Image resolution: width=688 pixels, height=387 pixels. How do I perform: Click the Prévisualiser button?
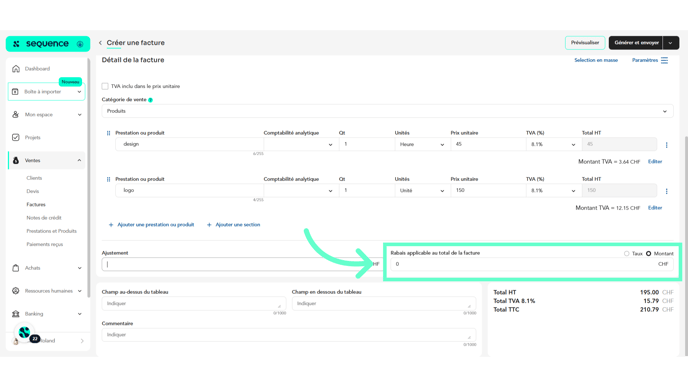click(585, 43)
